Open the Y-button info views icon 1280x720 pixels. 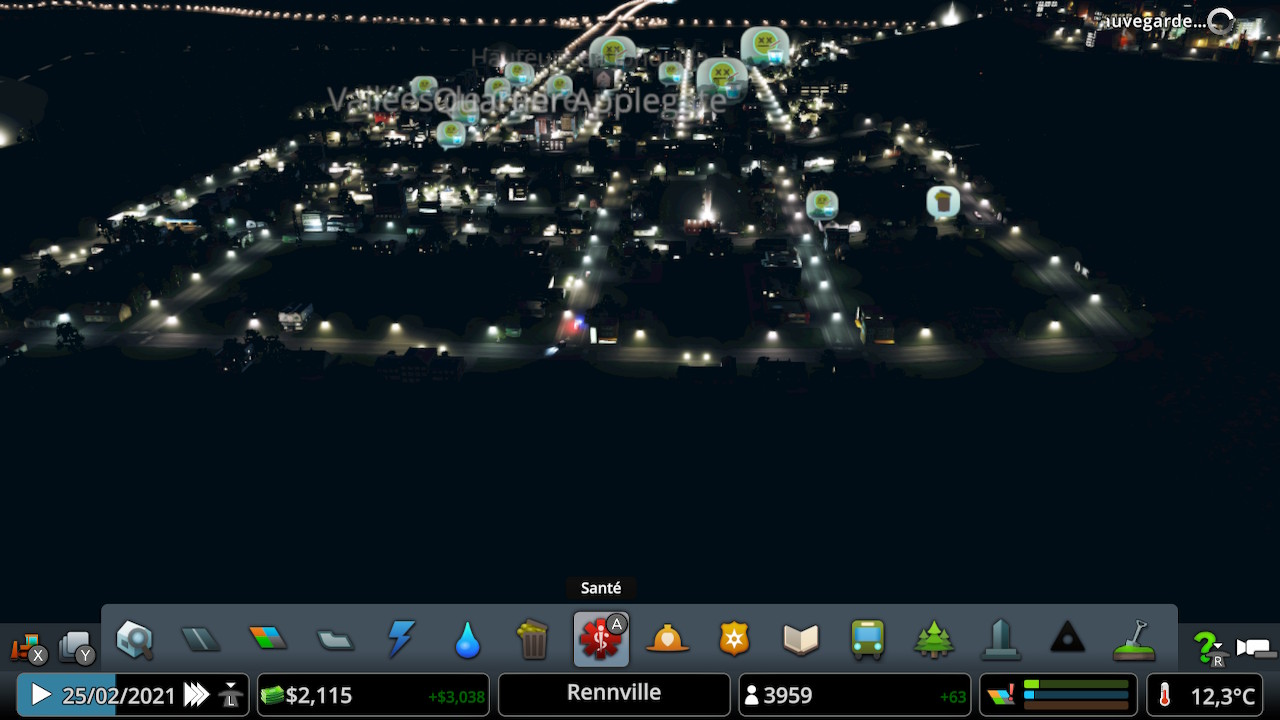(77, 649)
